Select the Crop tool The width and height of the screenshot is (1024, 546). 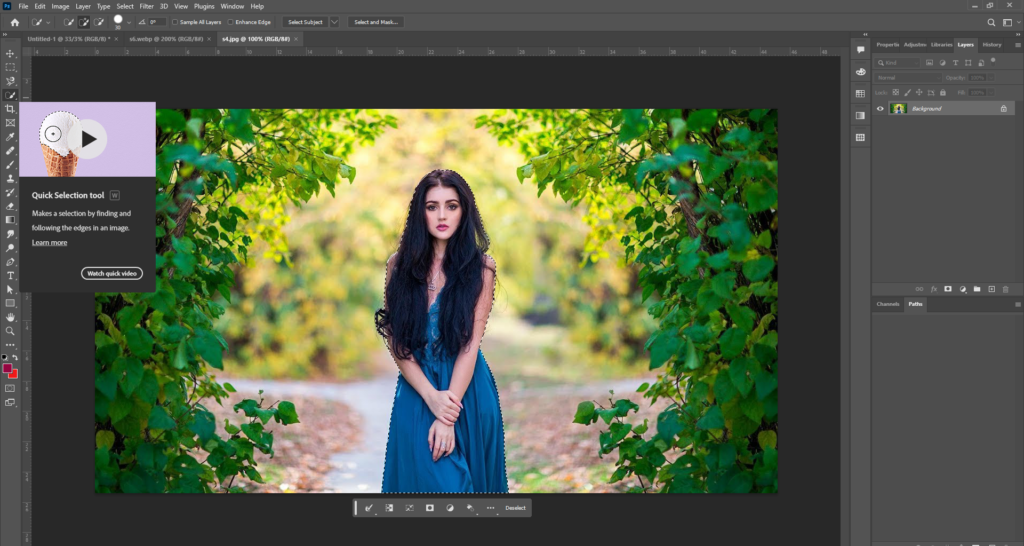[x=10, y=109]
